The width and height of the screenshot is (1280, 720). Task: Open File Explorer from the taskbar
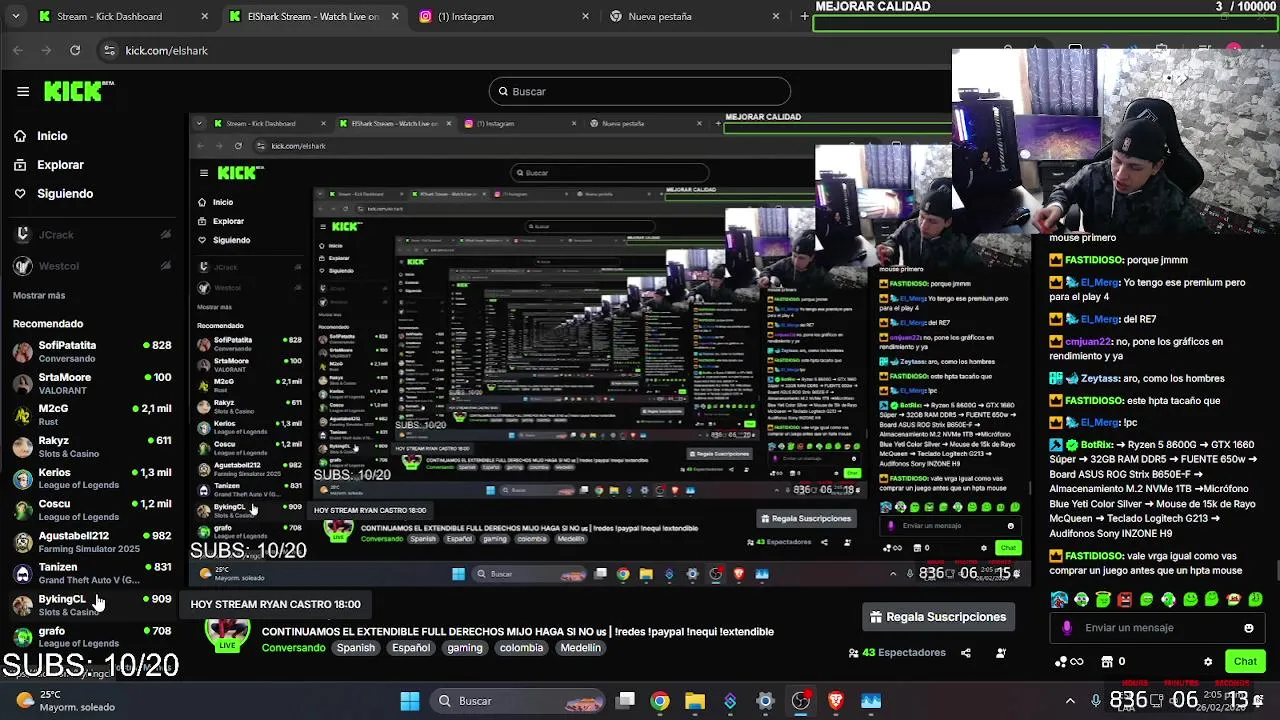click(x=695, y=701)
